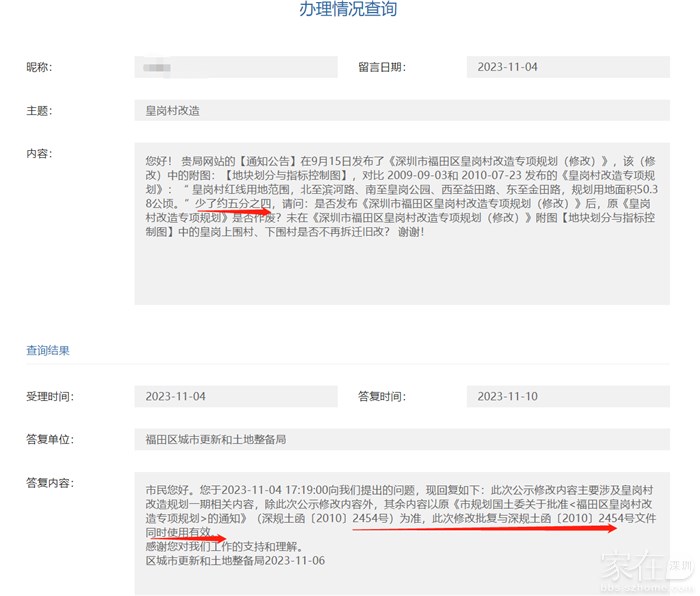700x596 pixels.
Task: Click the 昵称 label
Action: 39,67
